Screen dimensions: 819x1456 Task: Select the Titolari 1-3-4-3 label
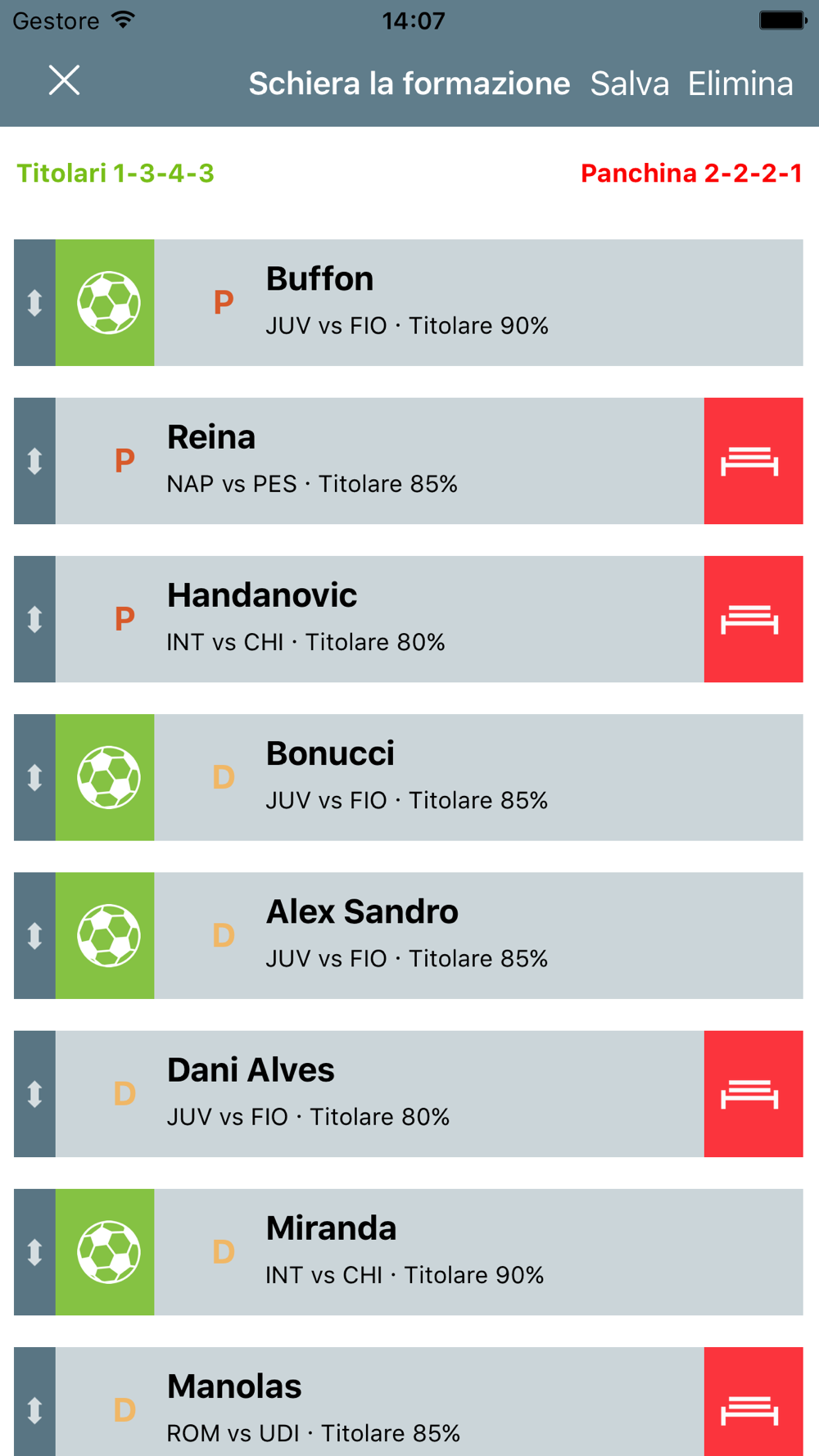(x=115, y=174)
